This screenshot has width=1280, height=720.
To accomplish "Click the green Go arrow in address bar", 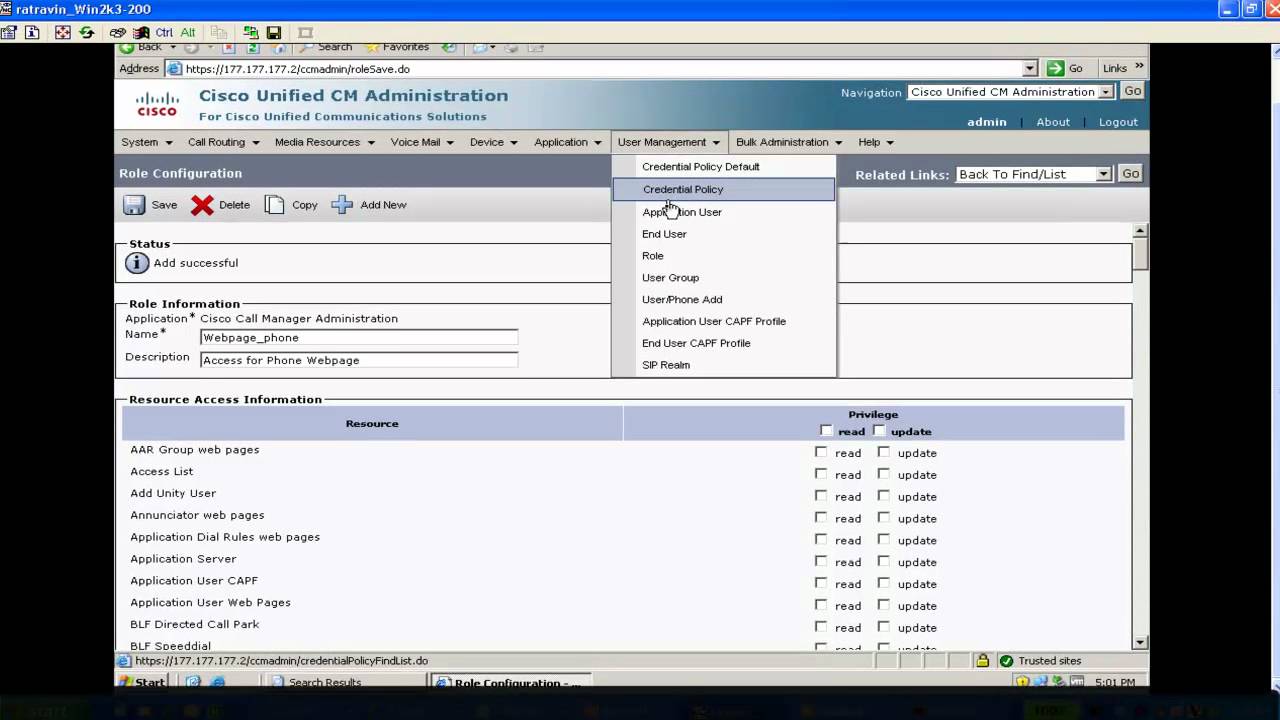I will pos(1055,68).
